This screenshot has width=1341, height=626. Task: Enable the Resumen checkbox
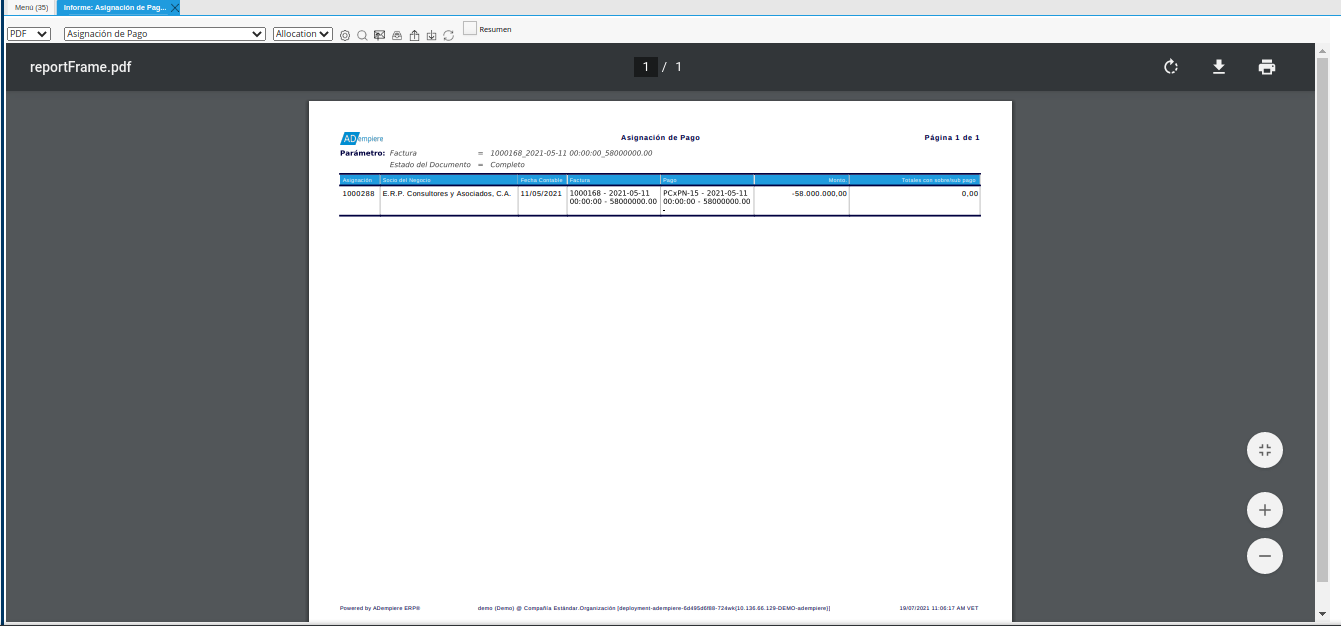pos(469,29)
